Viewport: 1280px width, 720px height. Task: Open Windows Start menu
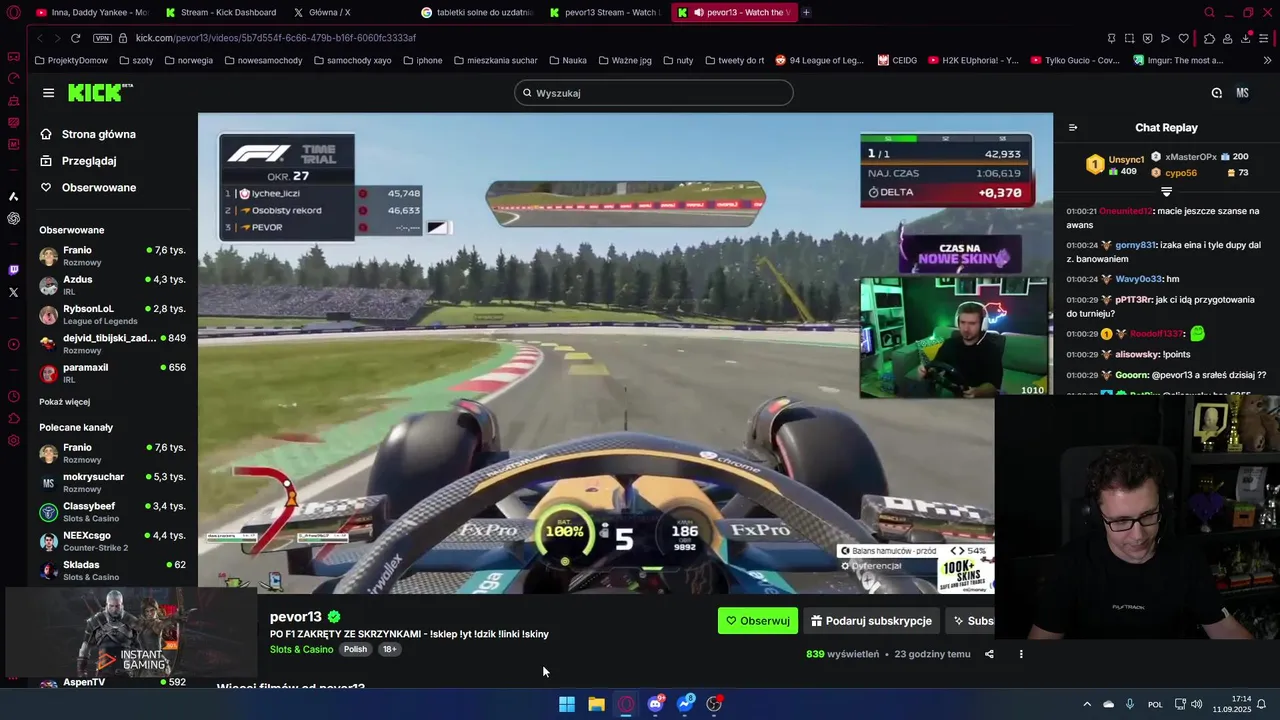click(567, 704)
